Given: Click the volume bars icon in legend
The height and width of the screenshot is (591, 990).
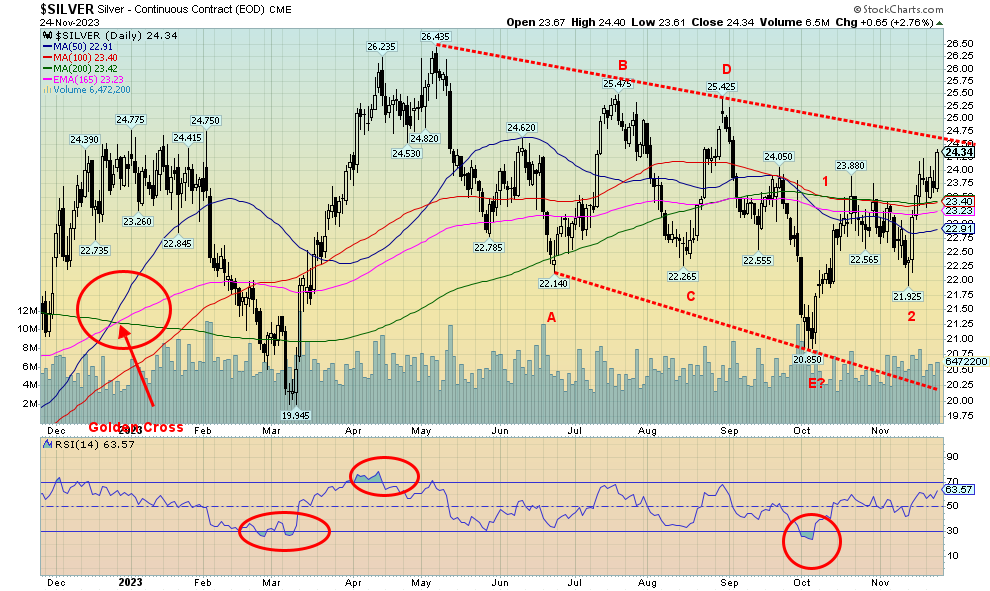Looking at the screenshot, I should pos(47,90).
